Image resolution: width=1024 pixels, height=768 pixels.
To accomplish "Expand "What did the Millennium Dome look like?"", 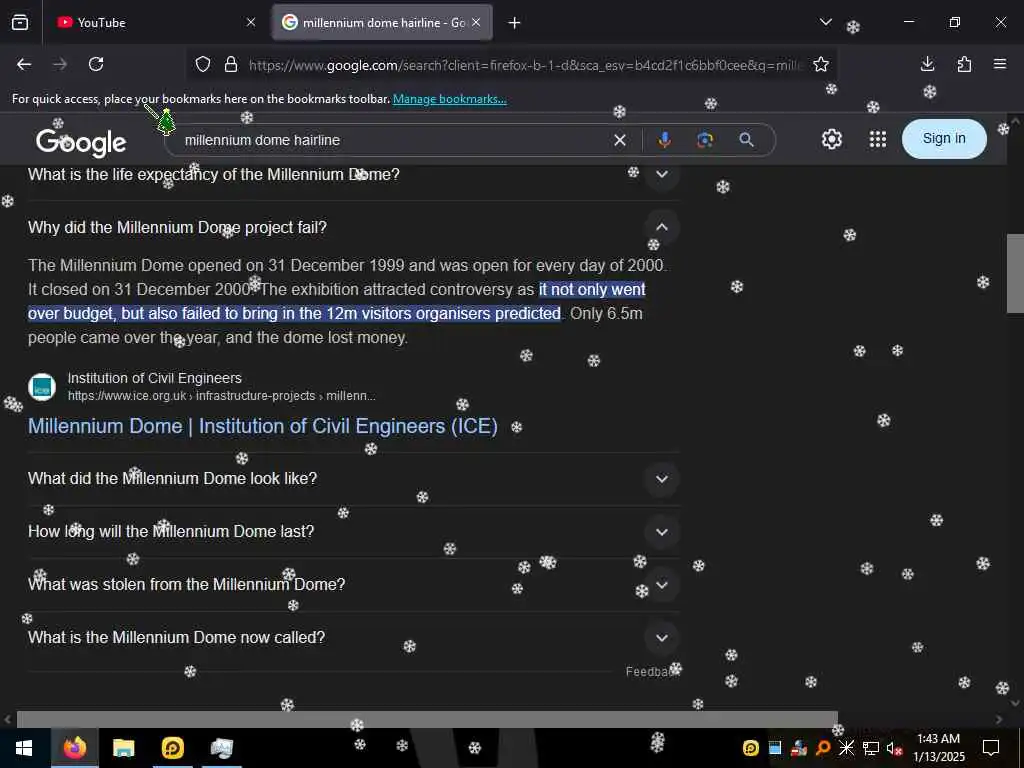I will pyautogui.click(x=662, y=479).
